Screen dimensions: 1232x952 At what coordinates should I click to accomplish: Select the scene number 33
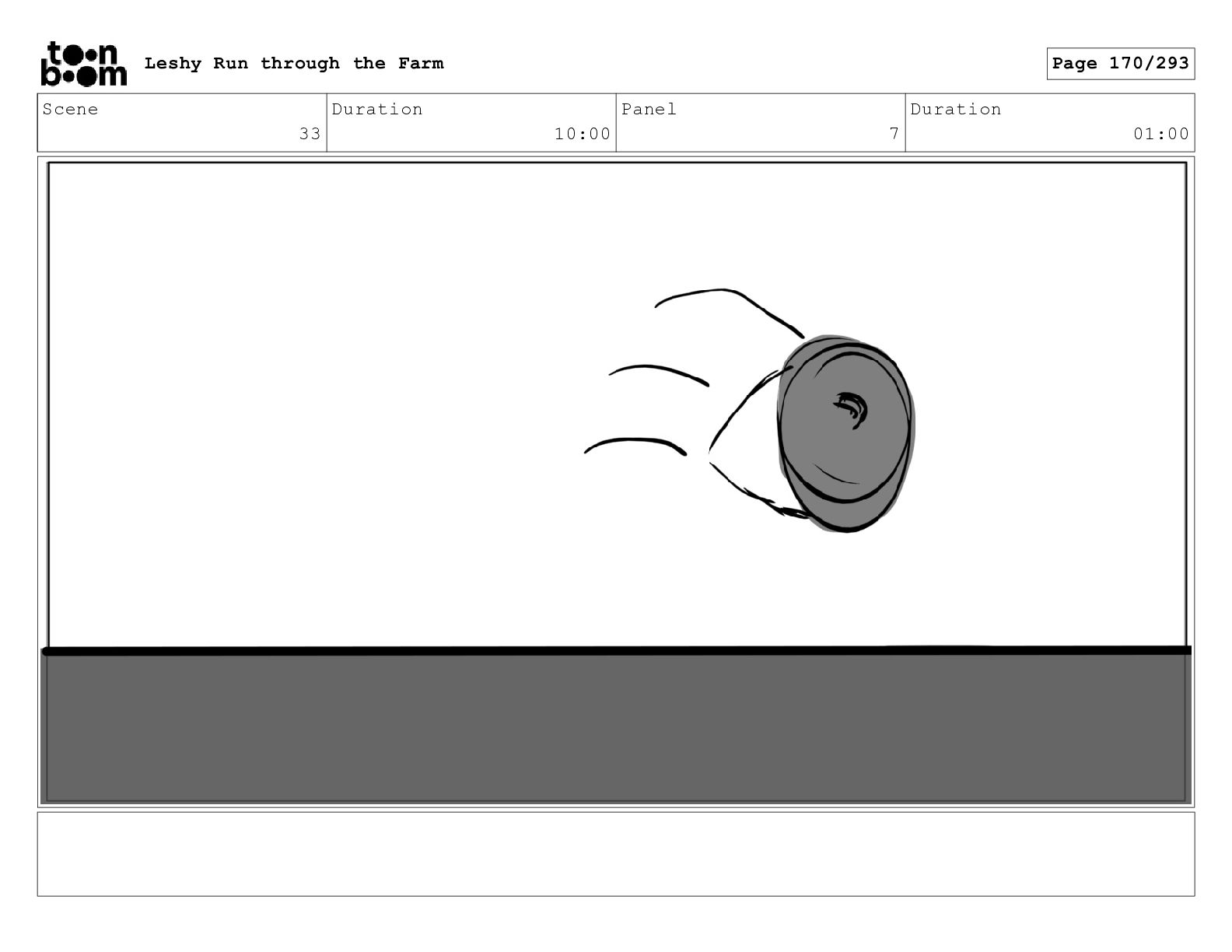(x=310, y=134)
